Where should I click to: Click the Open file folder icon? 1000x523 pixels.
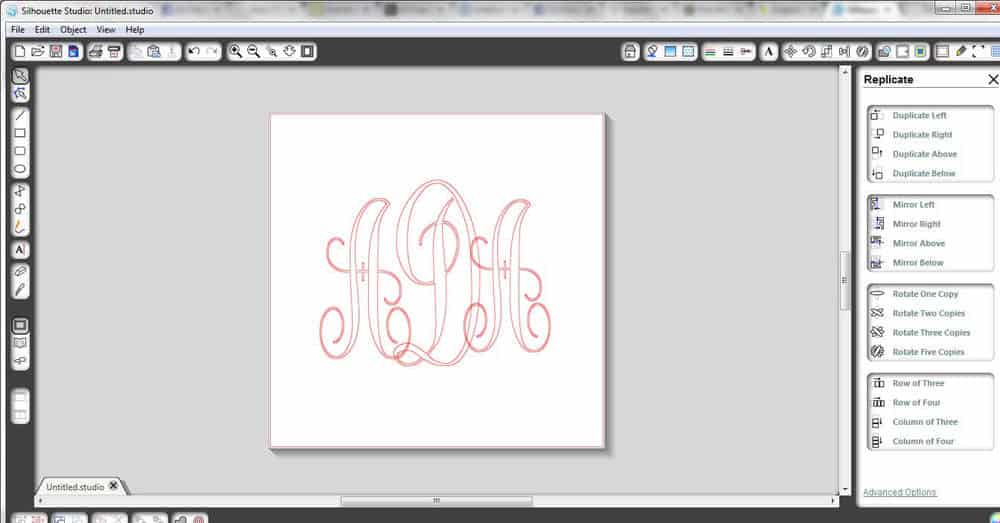point(38,51)
